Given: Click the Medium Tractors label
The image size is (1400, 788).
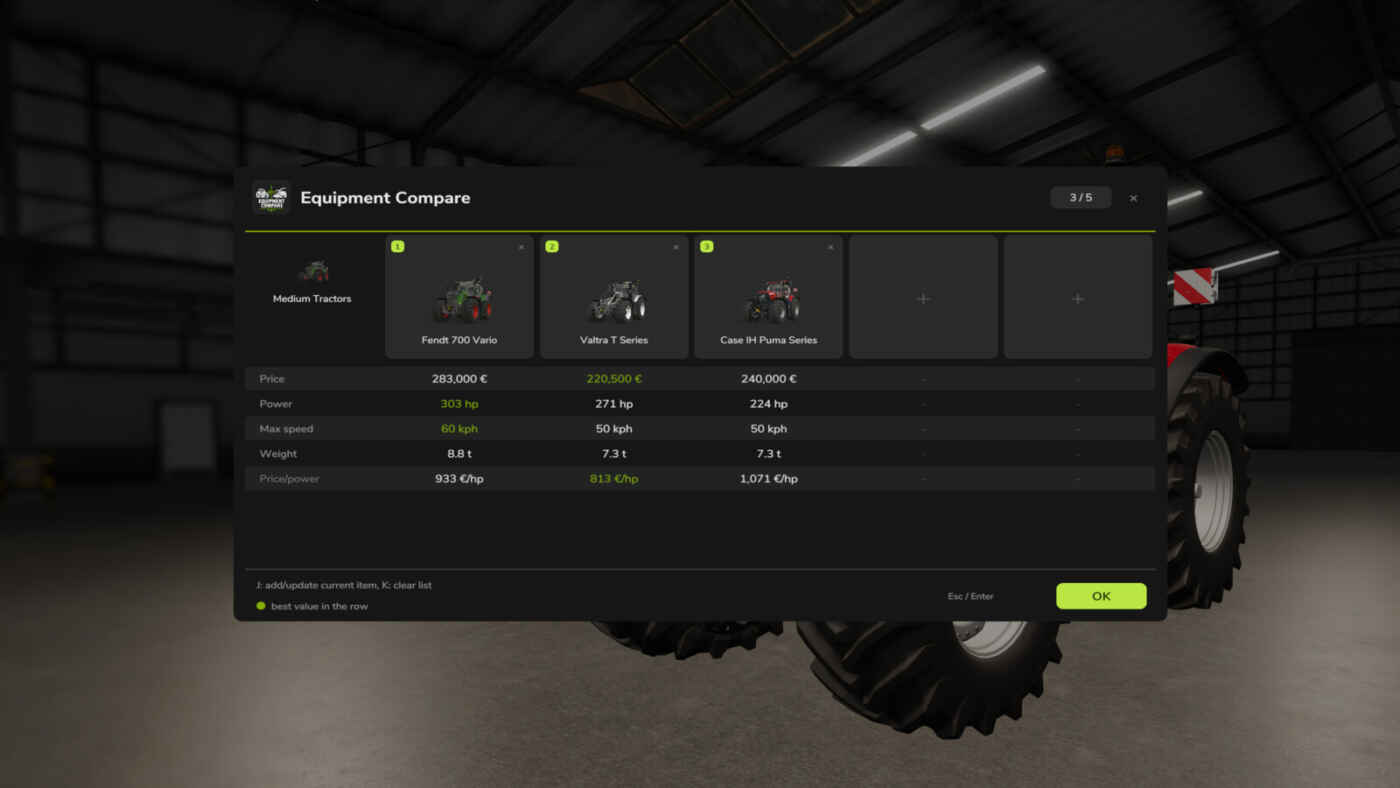Looking at the screenshot, I should [312, 299].
